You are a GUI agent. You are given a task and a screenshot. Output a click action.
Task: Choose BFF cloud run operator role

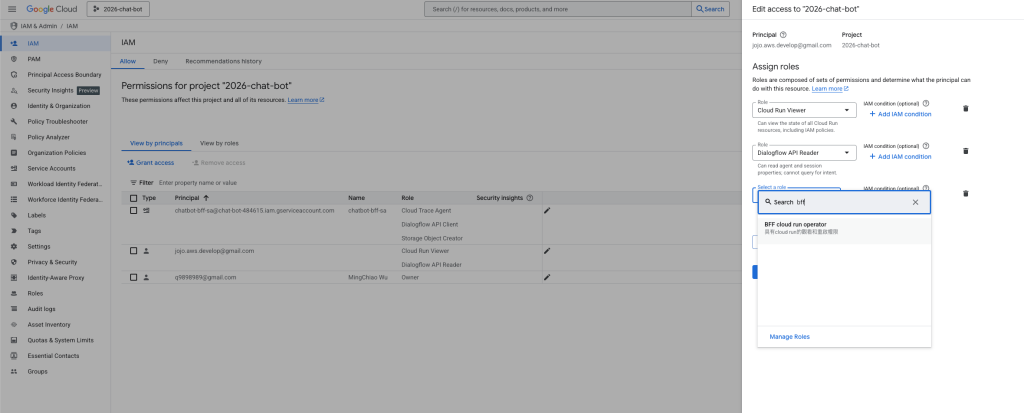844,228
